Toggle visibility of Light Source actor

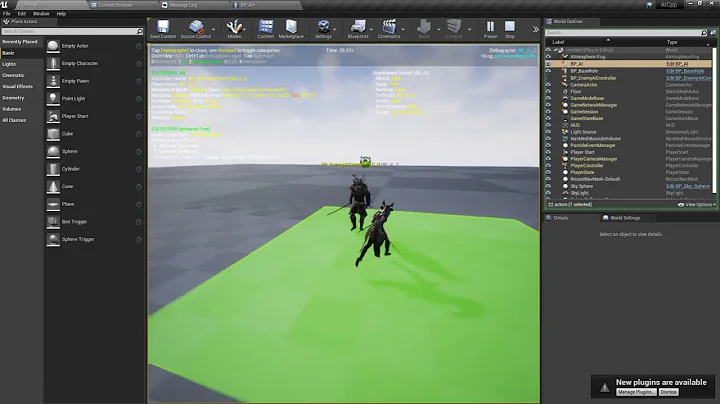pyautogui.click(x=548, y=132)
